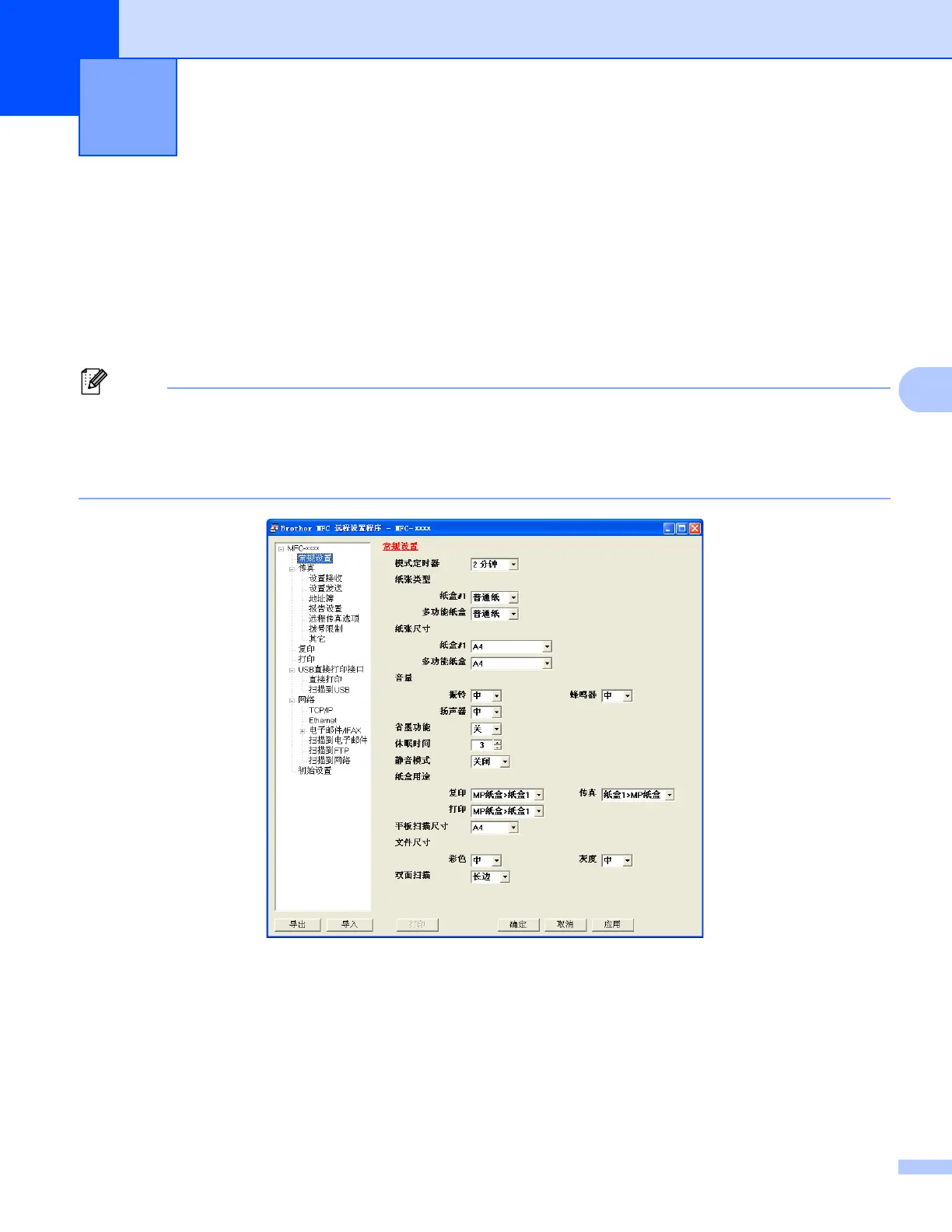Click the 导入 button

pos(349,925)
